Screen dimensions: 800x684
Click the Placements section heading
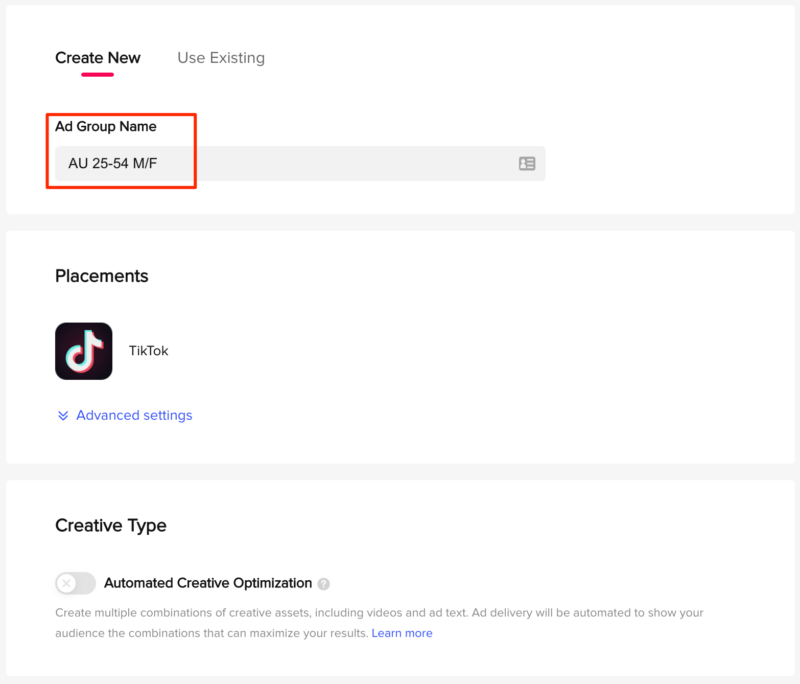[101, 276]
